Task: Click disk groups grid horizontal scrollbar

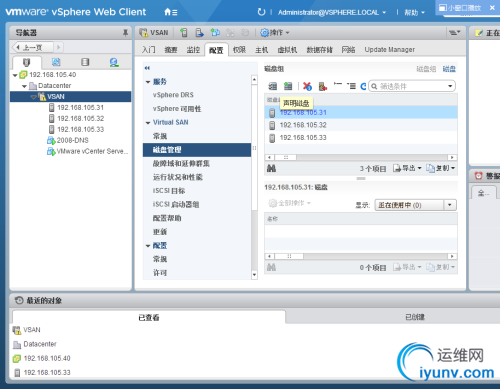Action: tap(361, 157)
